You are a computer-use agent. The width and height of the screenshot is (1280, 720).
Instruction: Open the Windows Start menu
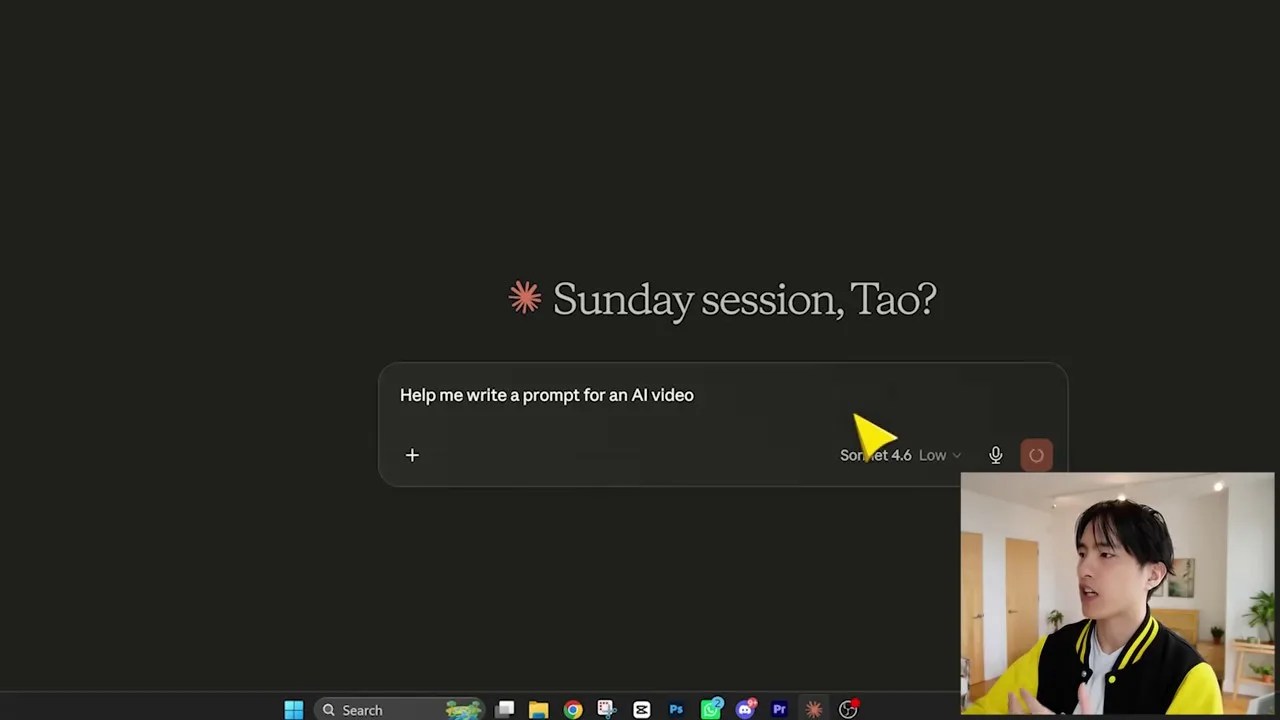(293, 710)
